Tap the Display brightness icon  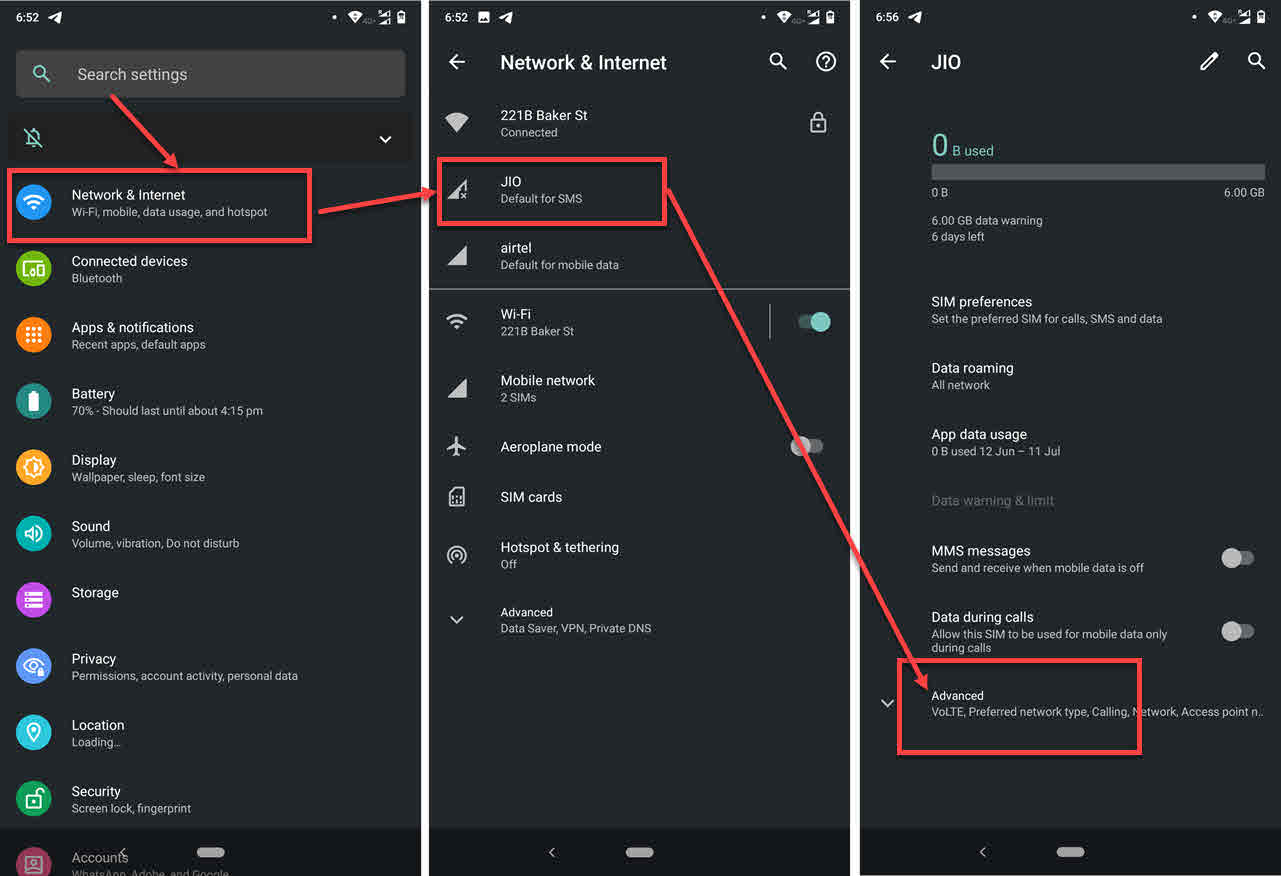34,467
